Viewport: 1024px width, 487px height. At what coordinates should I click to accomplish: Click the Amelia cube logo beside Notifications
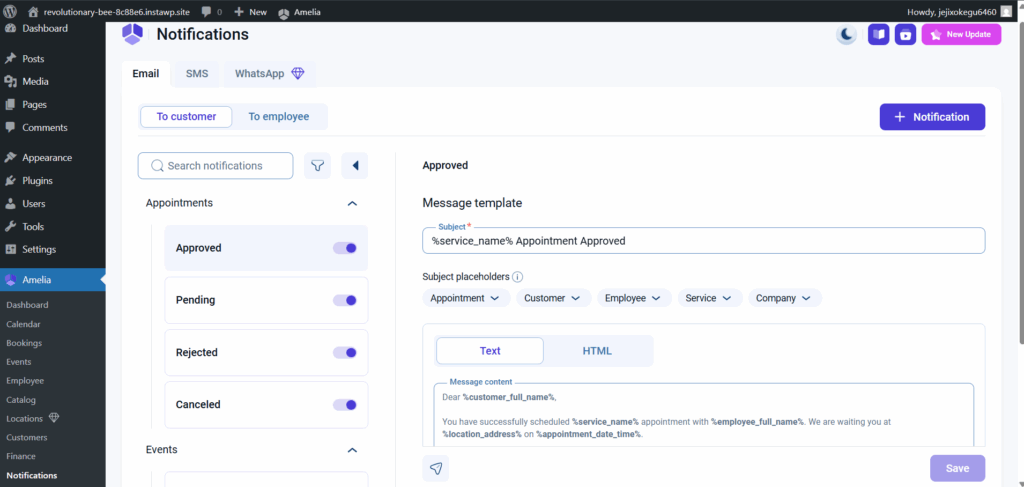click(132, 34)
